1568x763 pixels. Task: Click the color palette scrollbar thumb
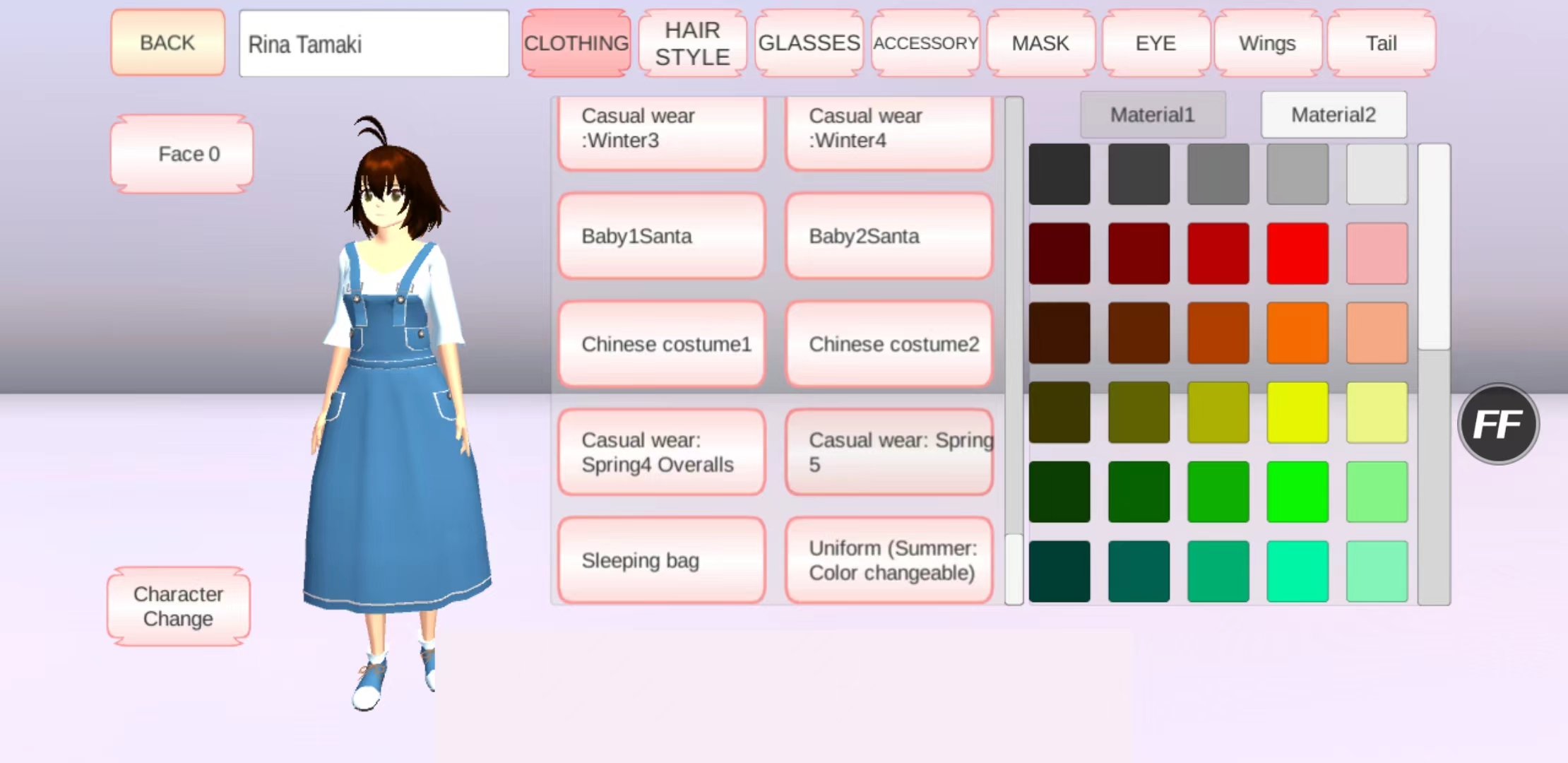coord(1434,247)
